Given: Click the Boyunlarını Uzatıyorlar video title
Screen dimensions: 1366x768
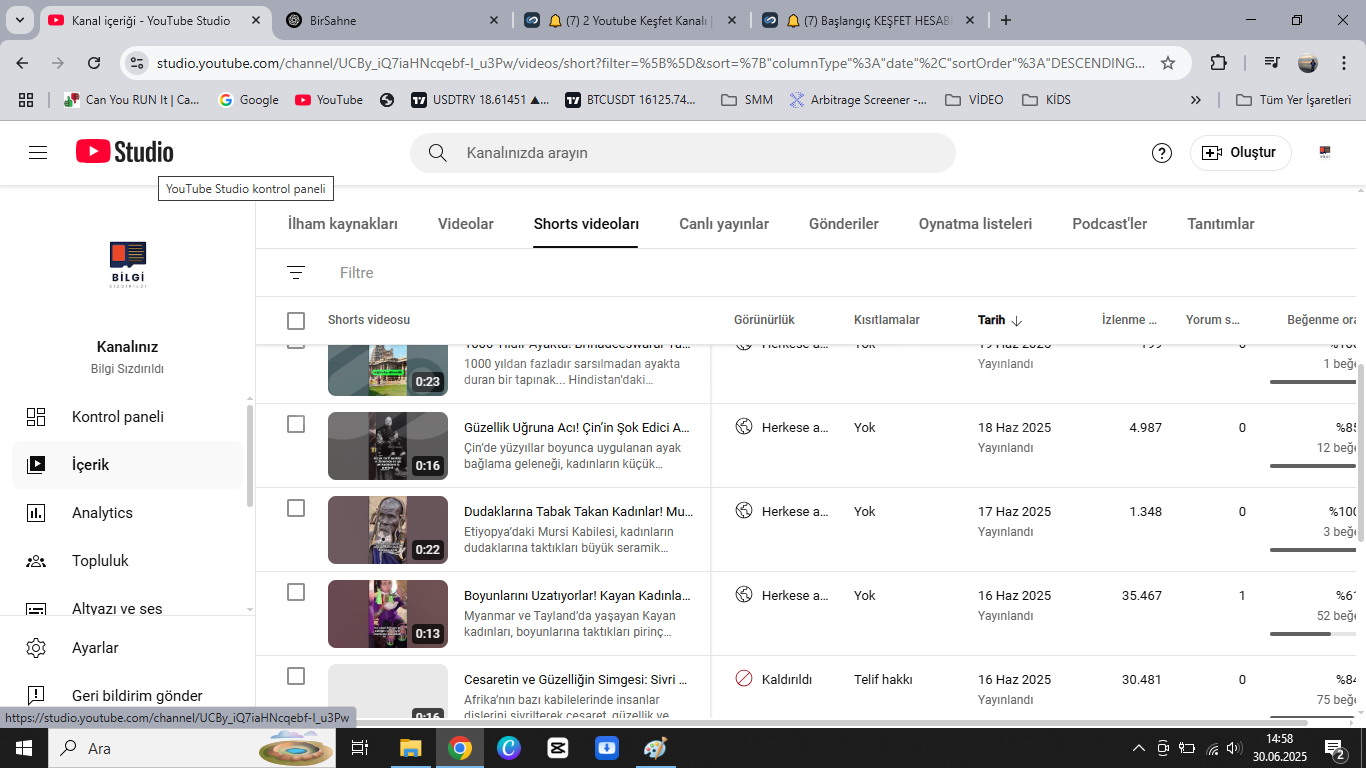Looking at the screenshot, I should 577,595.
